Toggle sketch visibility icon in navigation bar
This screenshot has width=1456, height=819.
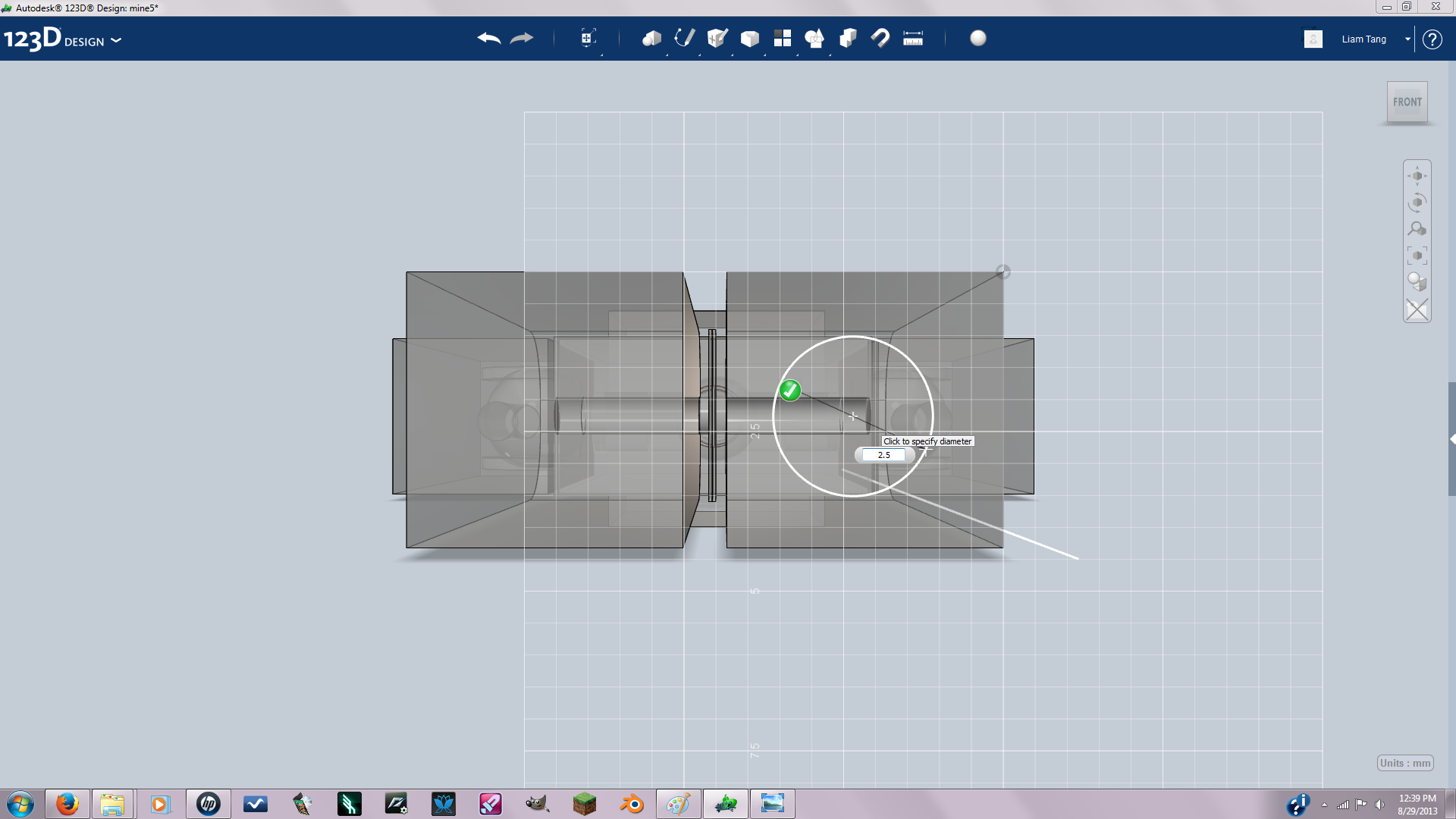pyautogui.click(x=1417, y=309)
